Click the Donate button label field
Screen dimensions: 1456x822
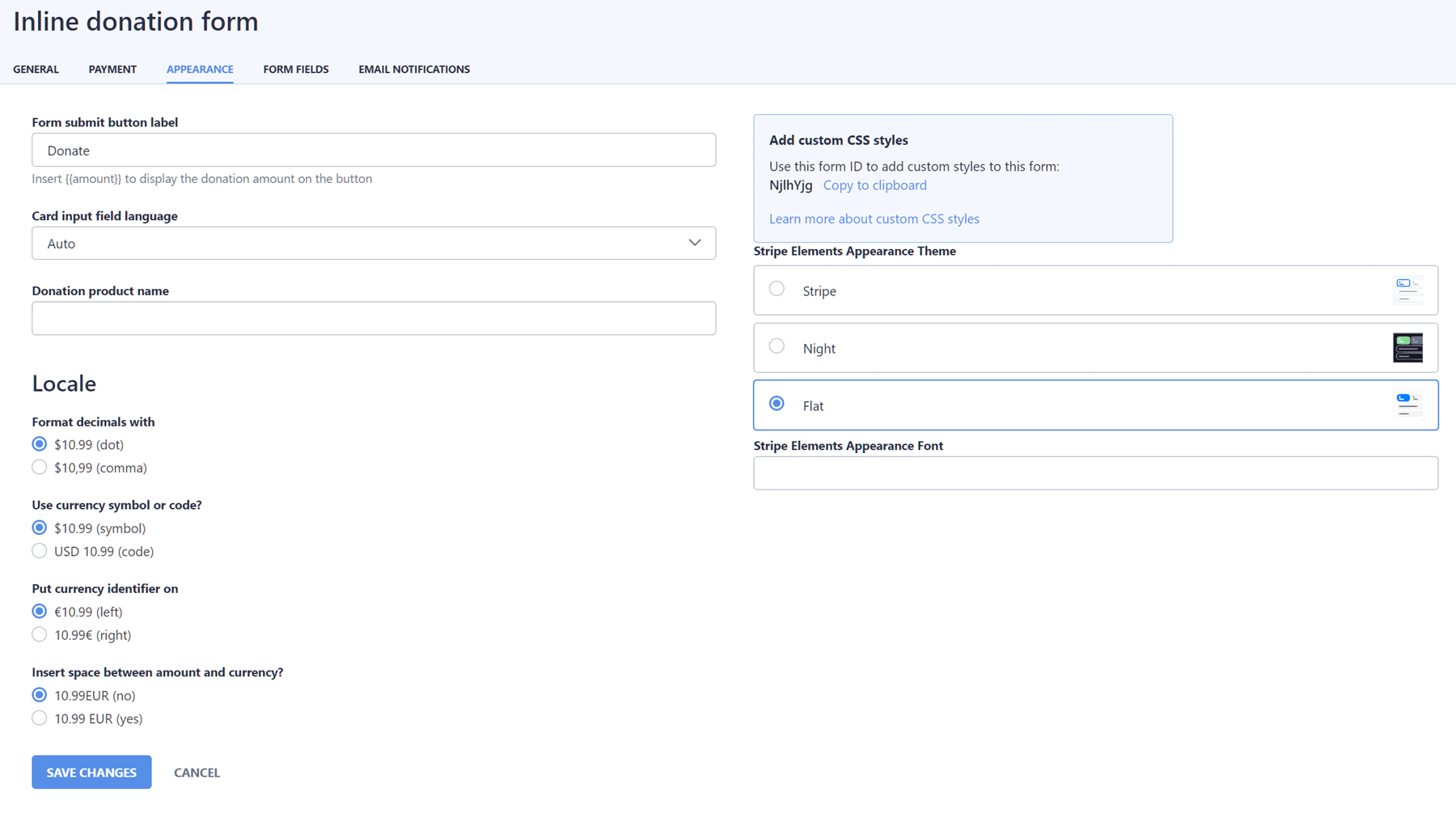(373, 150)
